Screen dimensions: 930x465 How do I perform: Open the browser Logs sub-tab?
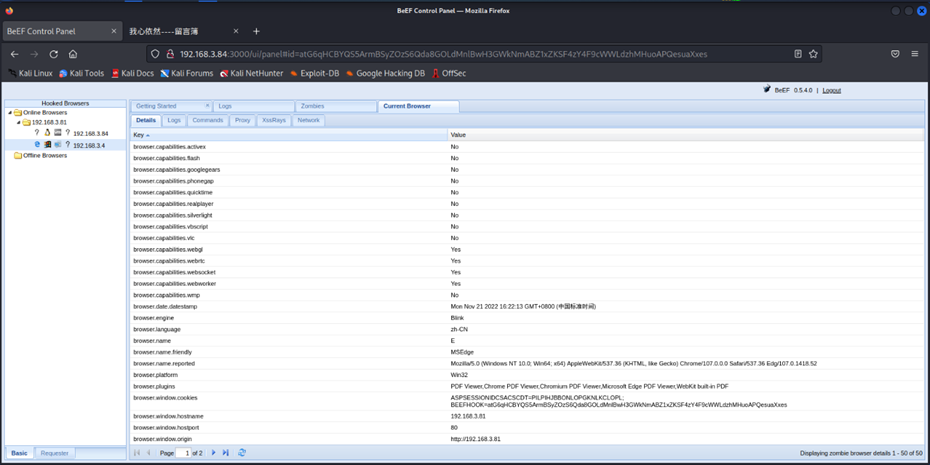[x=174, y=120]
